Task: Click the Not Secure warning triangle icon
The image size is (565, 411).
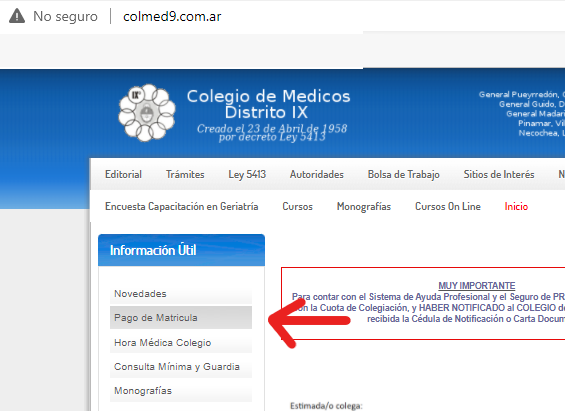Action: point(17,16)
